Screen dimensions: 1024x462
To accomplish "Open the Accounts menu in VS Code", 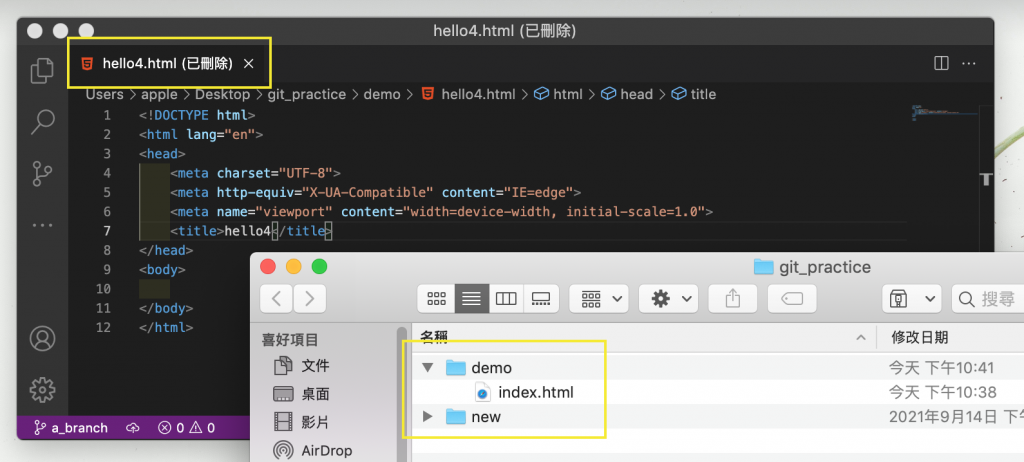I will click(x=42, y=338).
